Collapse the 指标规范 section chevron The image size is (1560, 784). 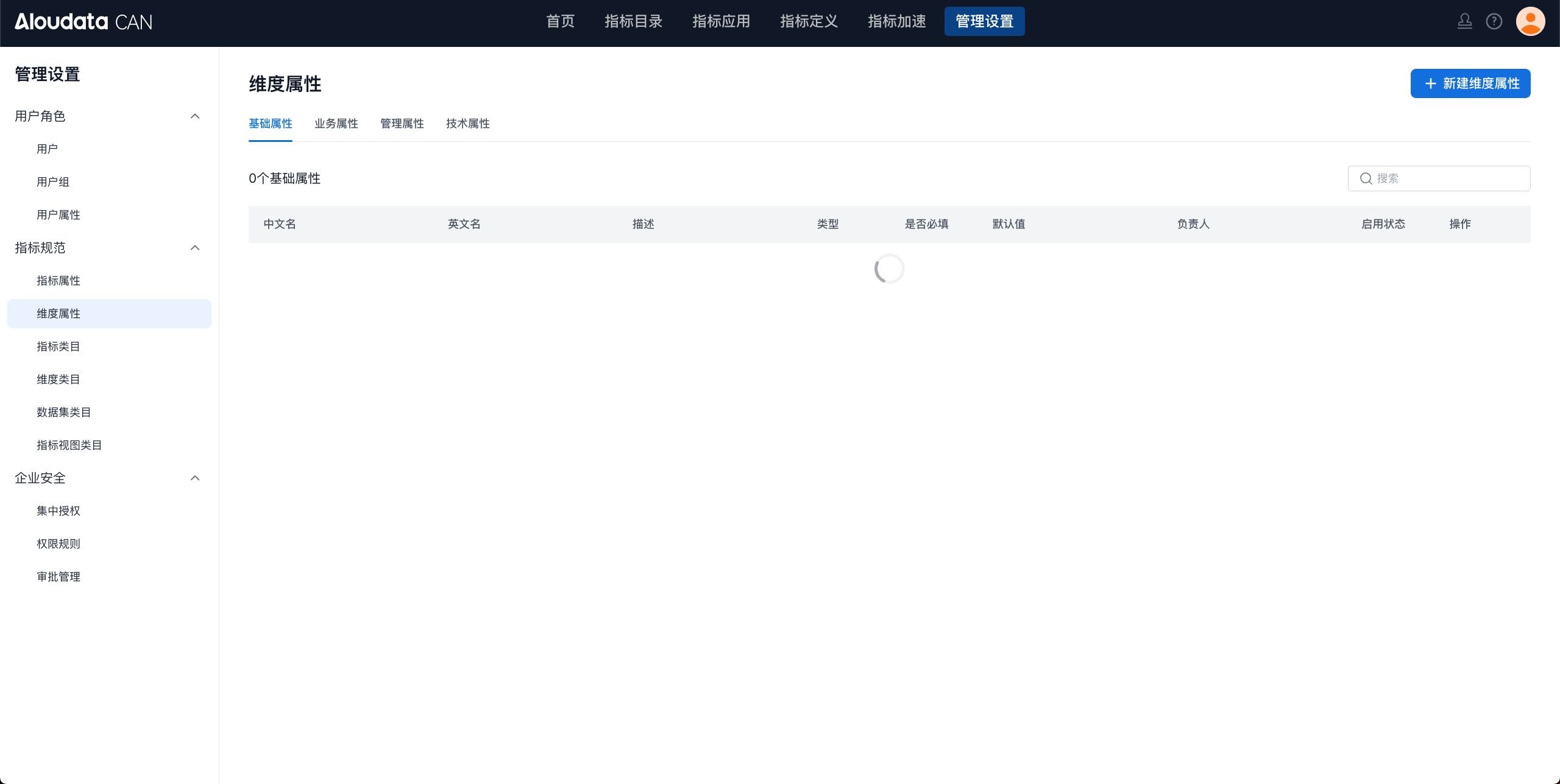[x=195, y=248]
